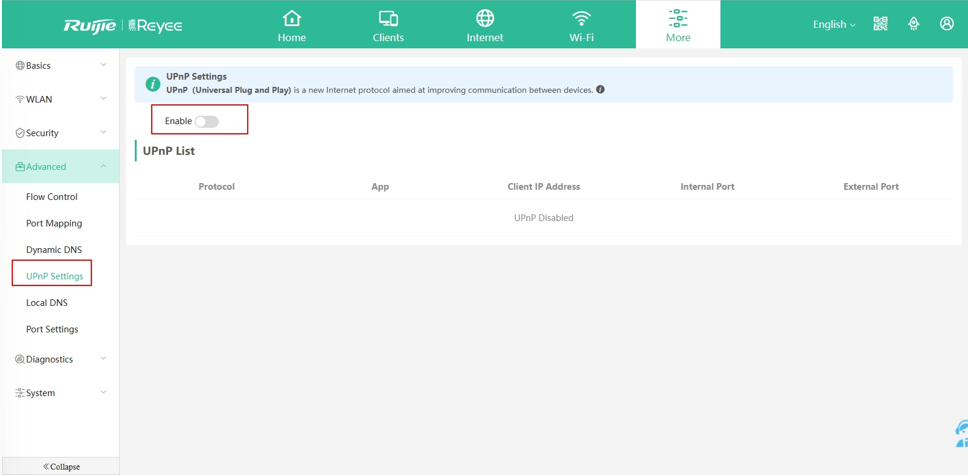Open Port Mapping in sidebar
This screenshot has width=968, height=476.
[54, 224]
